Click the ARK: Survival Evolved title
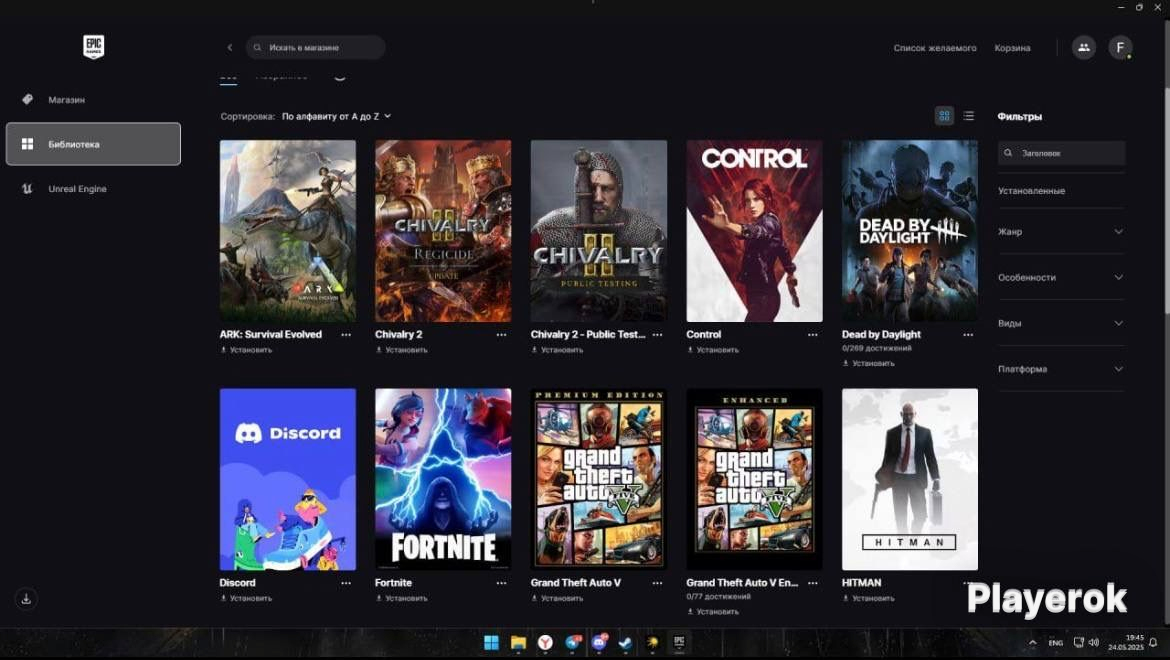The width and height of the screenshot is (1170, 660). point(271,334)
